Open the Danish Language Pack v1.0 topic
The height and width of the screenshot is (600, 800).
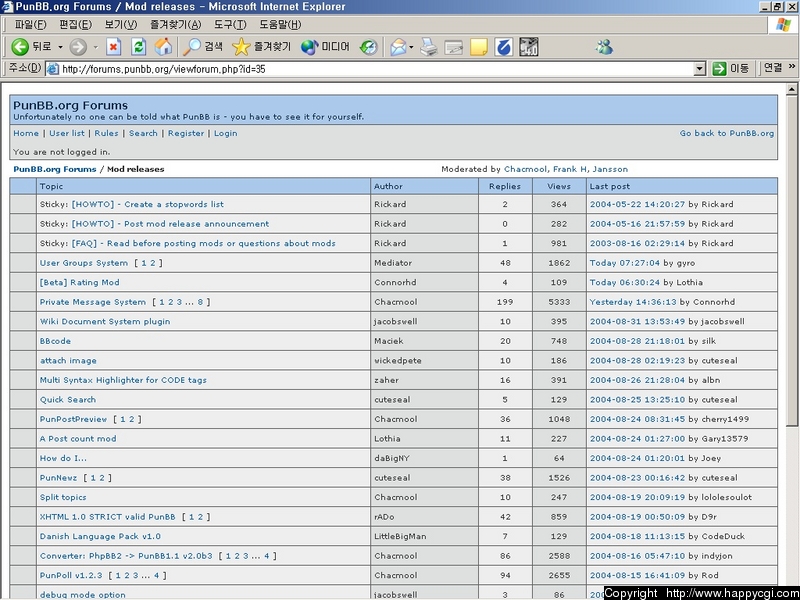pyautogui.click(x=100, y=536)
